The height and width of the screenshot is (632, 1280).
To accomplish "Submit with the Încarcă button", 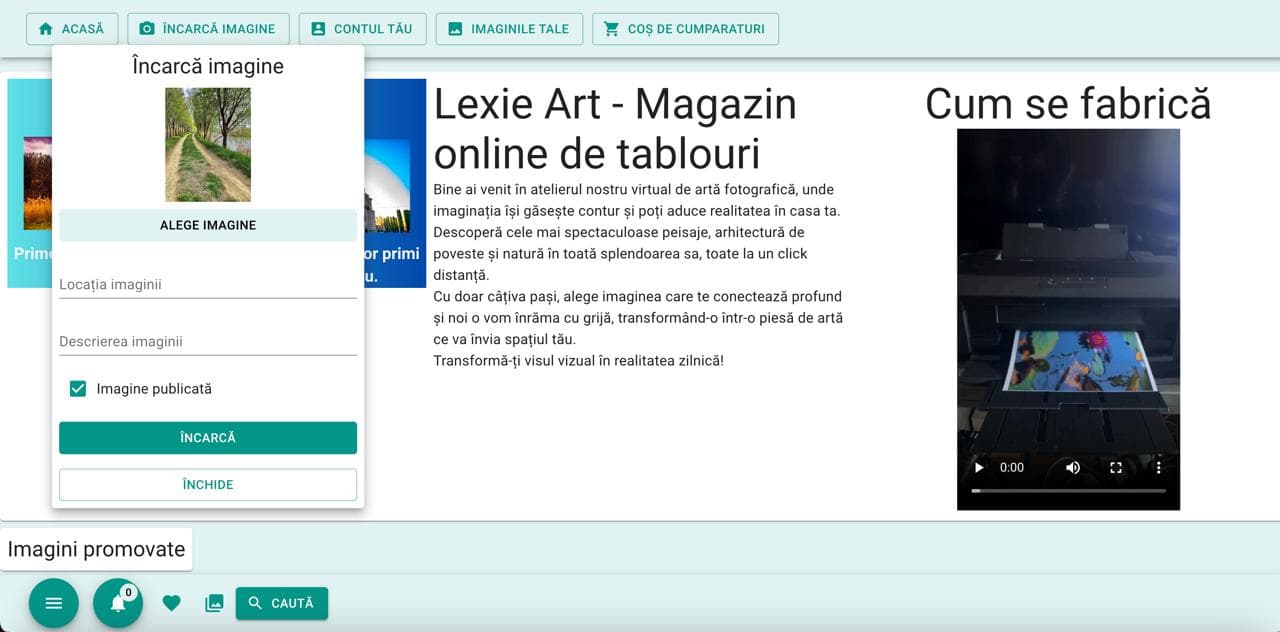I will click(x=208, y=438).
